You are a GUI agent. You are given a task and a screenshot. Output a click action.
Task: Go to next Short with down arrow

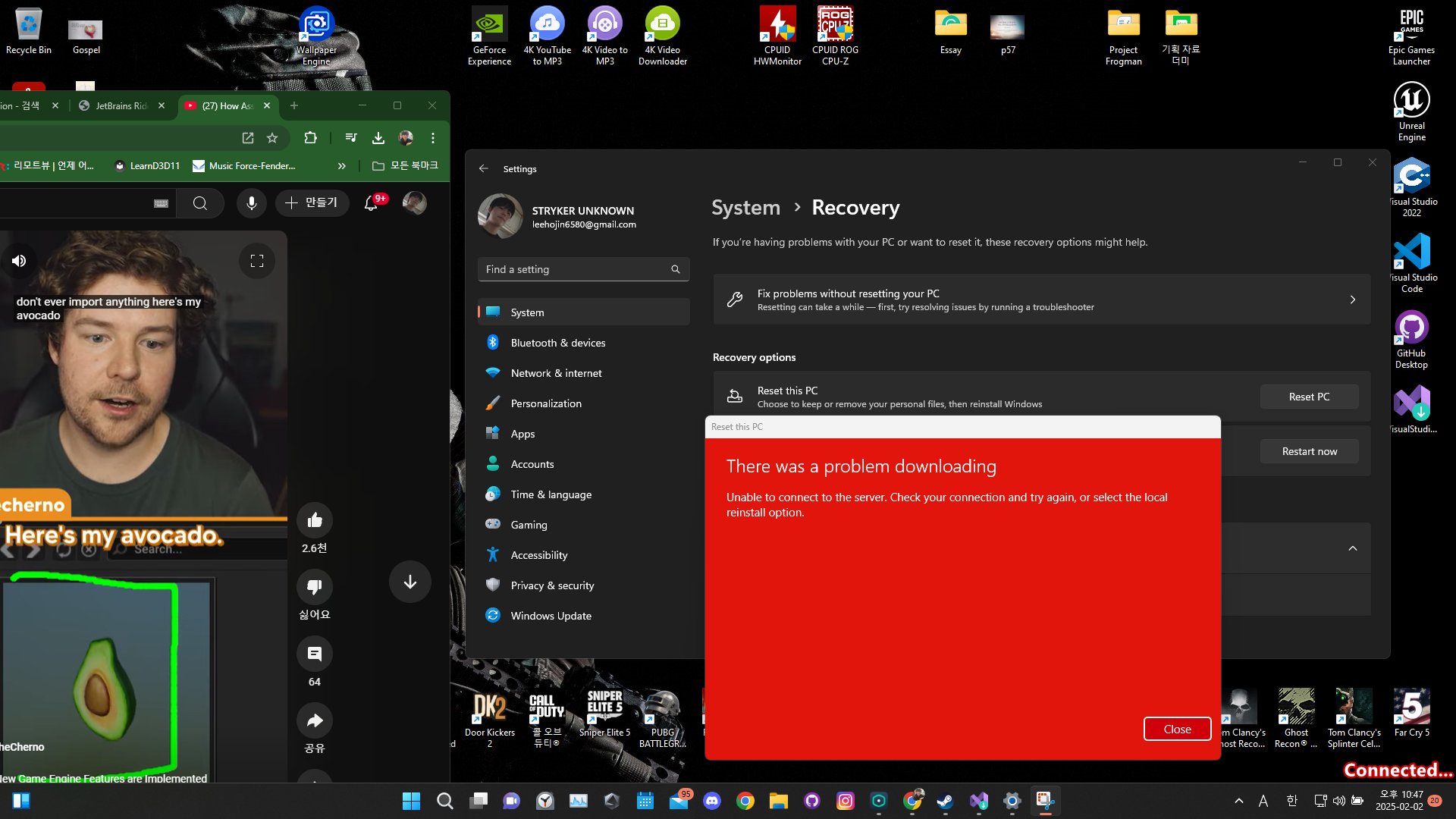pos(410,582)
